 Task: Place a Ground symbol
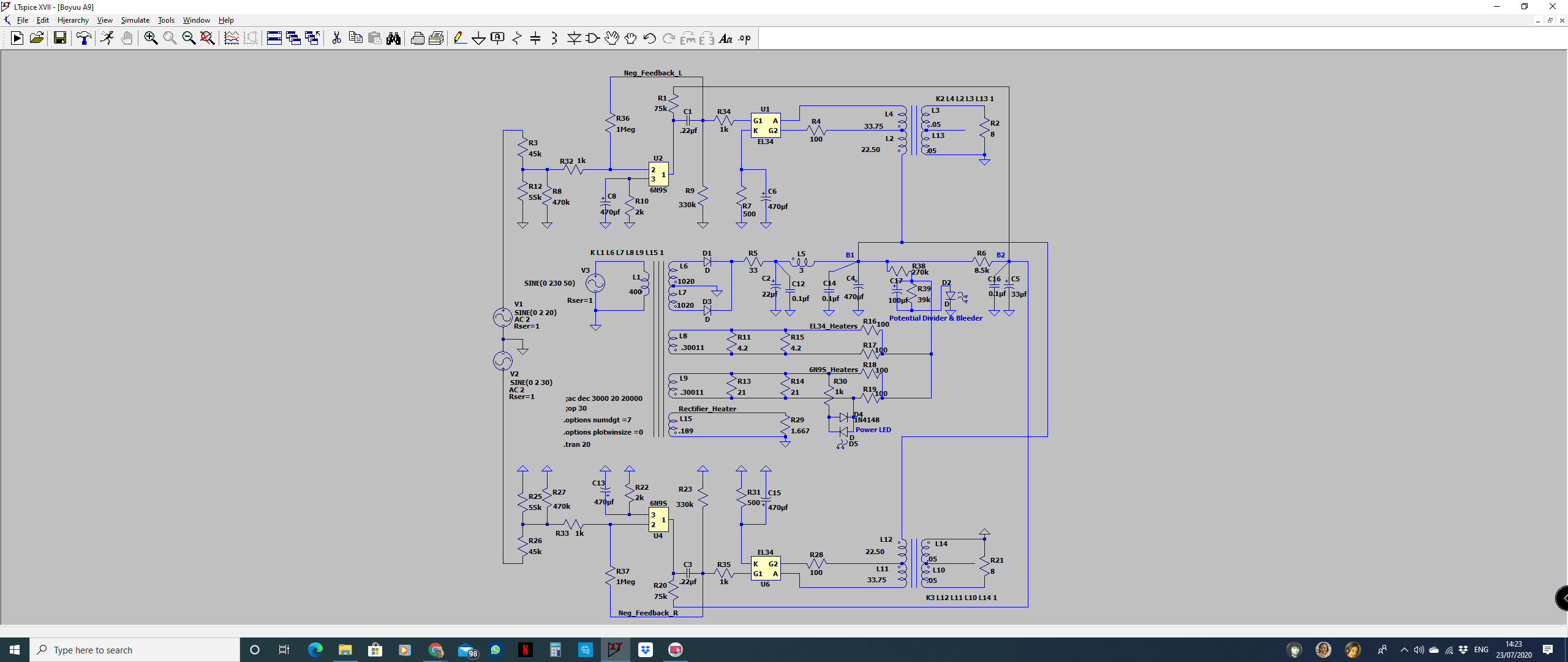(x=479, y=38)
